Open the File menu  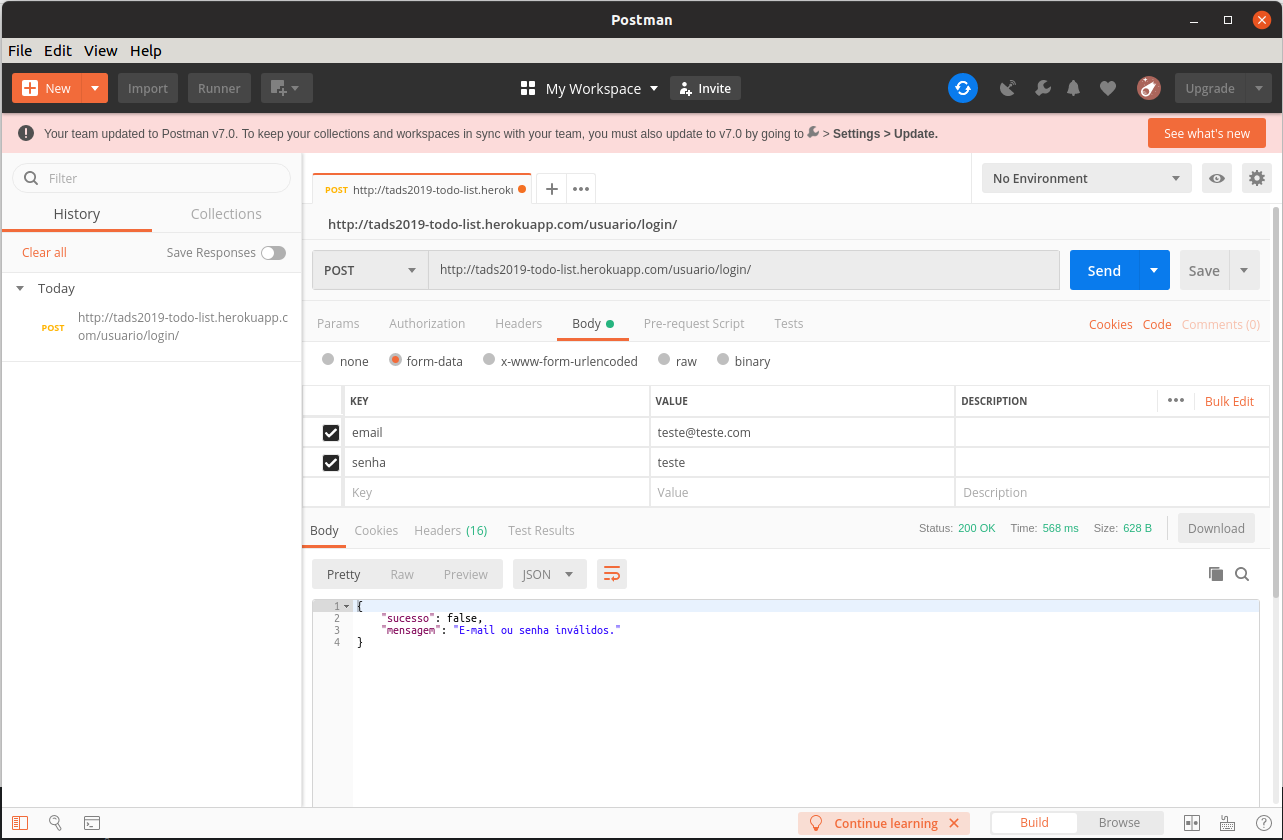20,51
